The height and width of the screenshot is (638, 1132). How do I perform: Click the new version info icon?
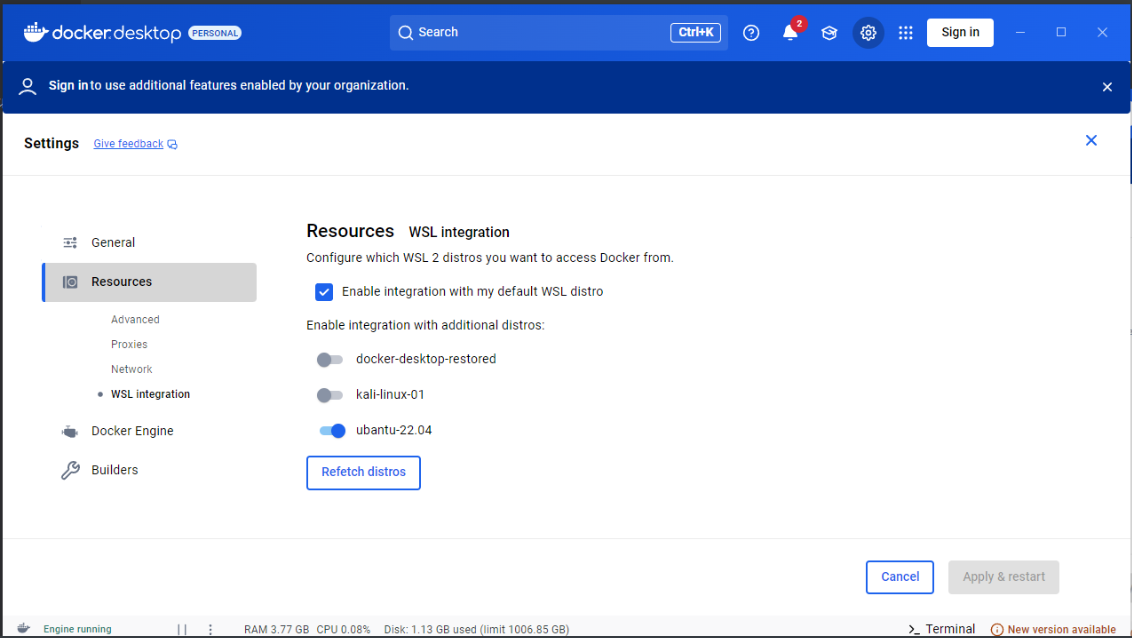(996, 629)
